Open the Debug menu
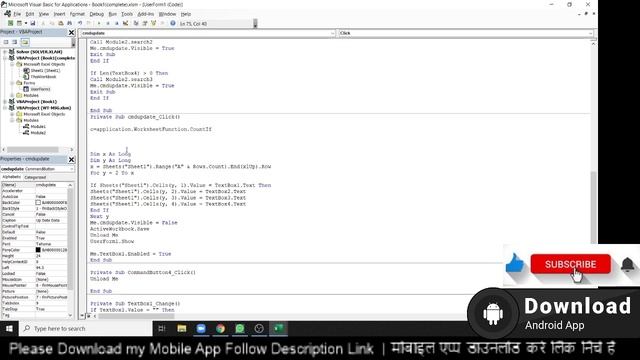Viewport: 640px width, 360px height. [97, 14]
